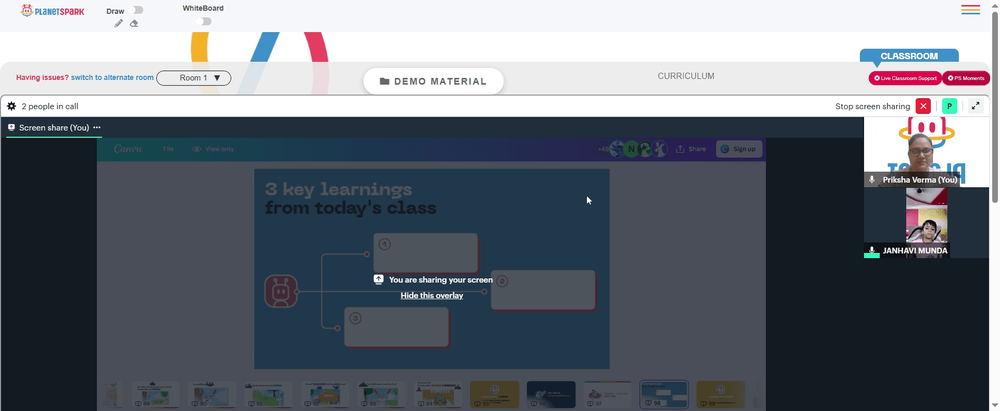
Task: Click the View only eye icon
Action: click(x=197, y=149)
